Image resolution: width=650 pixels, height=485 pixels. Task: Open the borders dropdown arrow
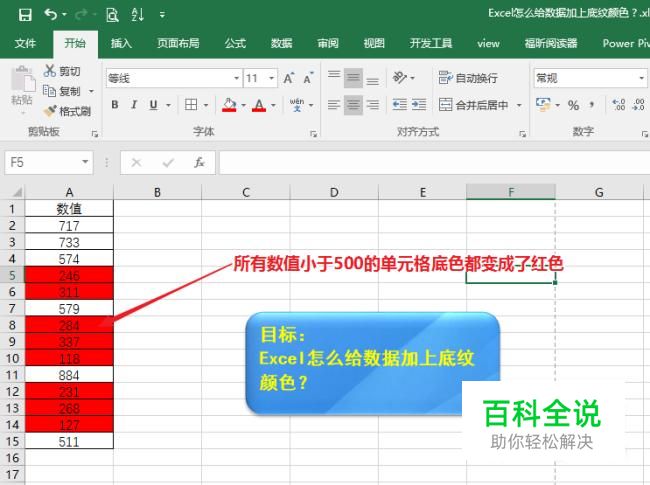click(206, 105)
